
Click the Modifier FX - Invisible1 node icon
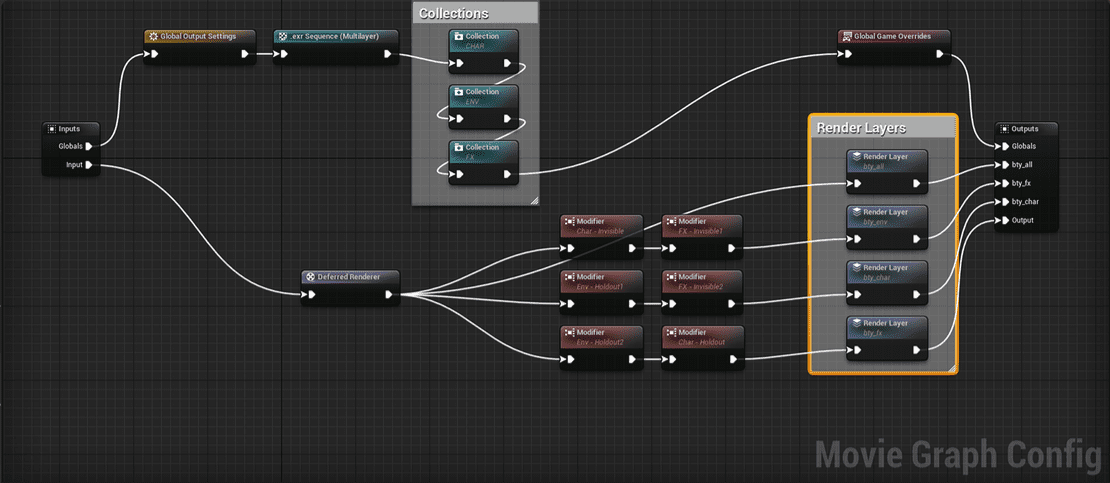[671, 222]
